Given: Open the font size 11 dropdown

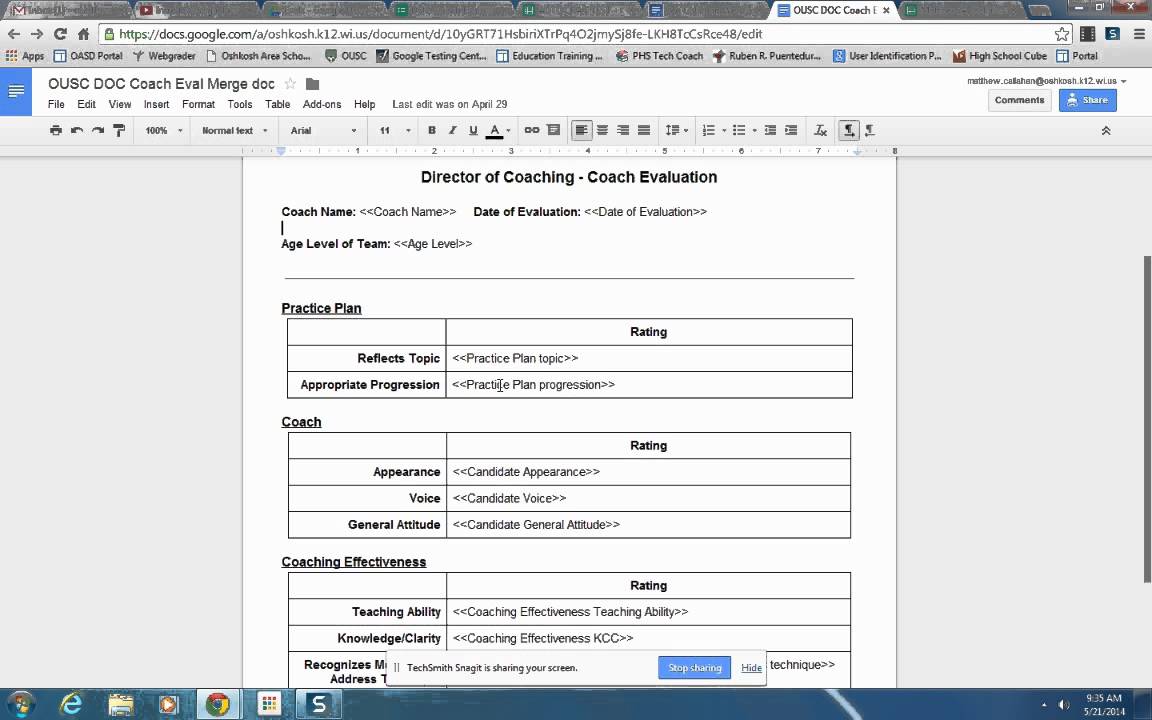Looking at the screenshot, I should [x=395, y=130].
